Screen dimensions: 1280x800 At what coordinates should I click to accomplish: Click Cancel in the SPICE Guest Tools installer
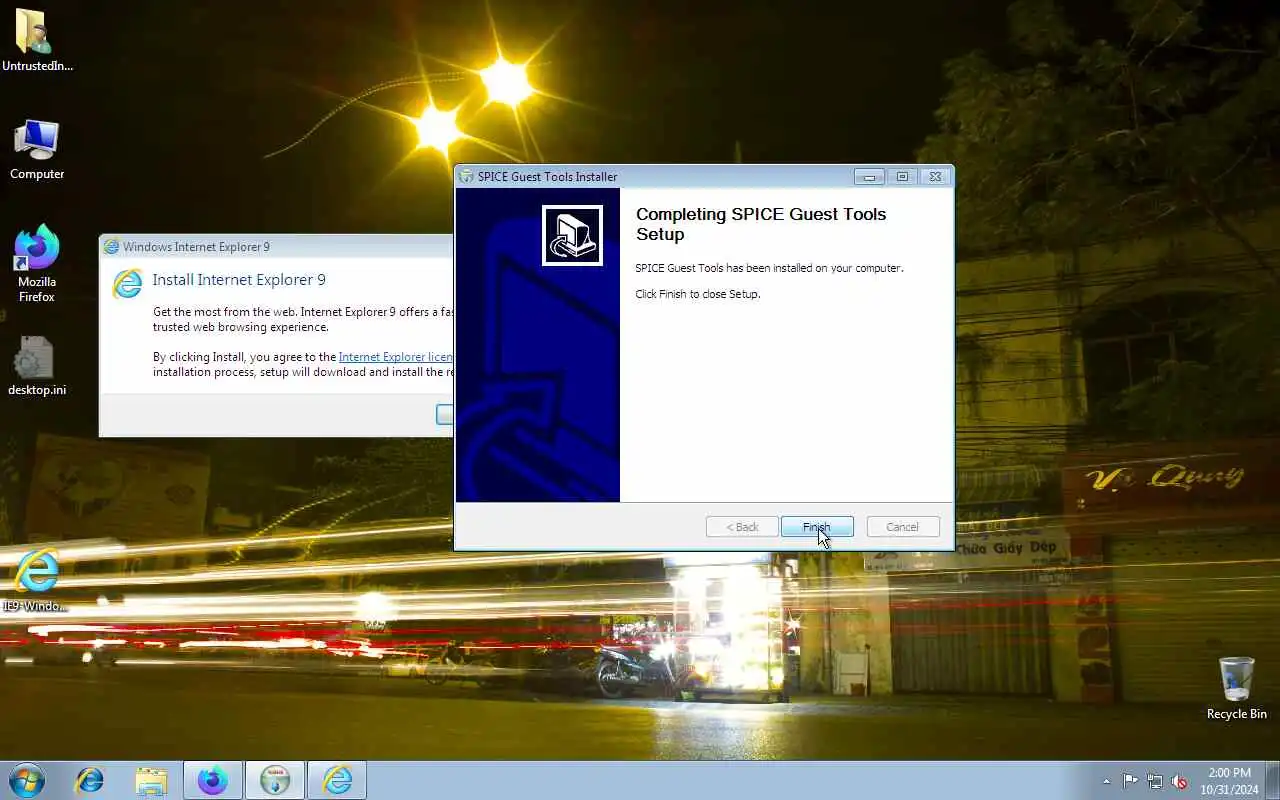[x=902, y=527]
